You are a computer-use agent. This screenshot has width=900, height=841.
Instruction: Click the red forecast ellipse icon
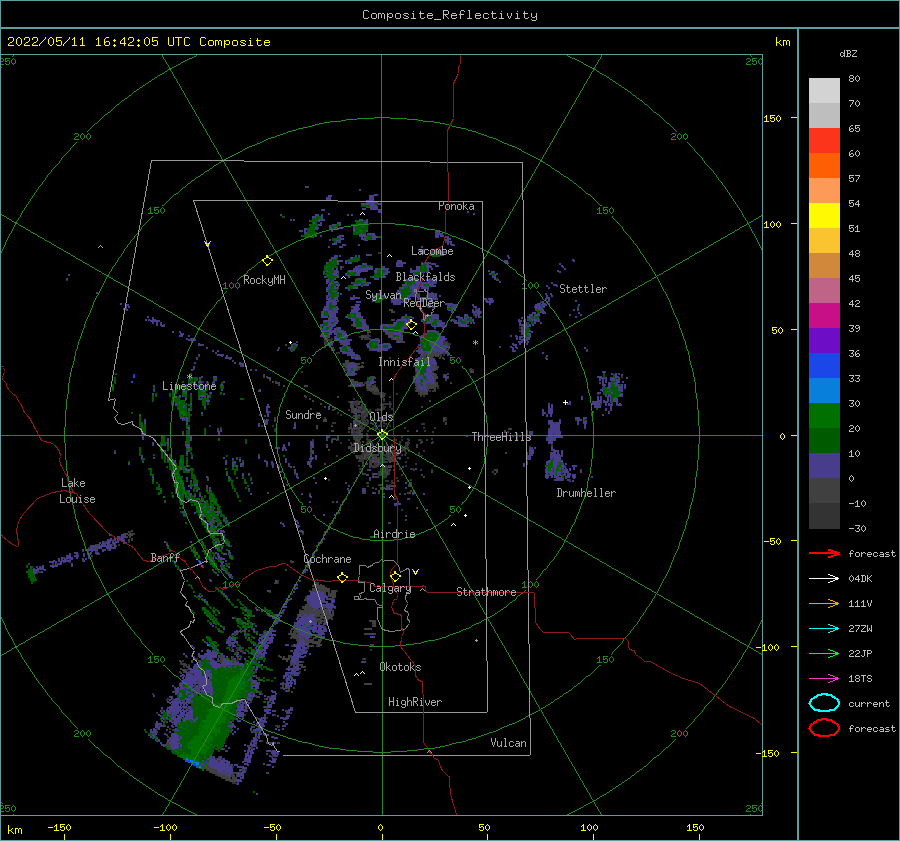point(824,728)
